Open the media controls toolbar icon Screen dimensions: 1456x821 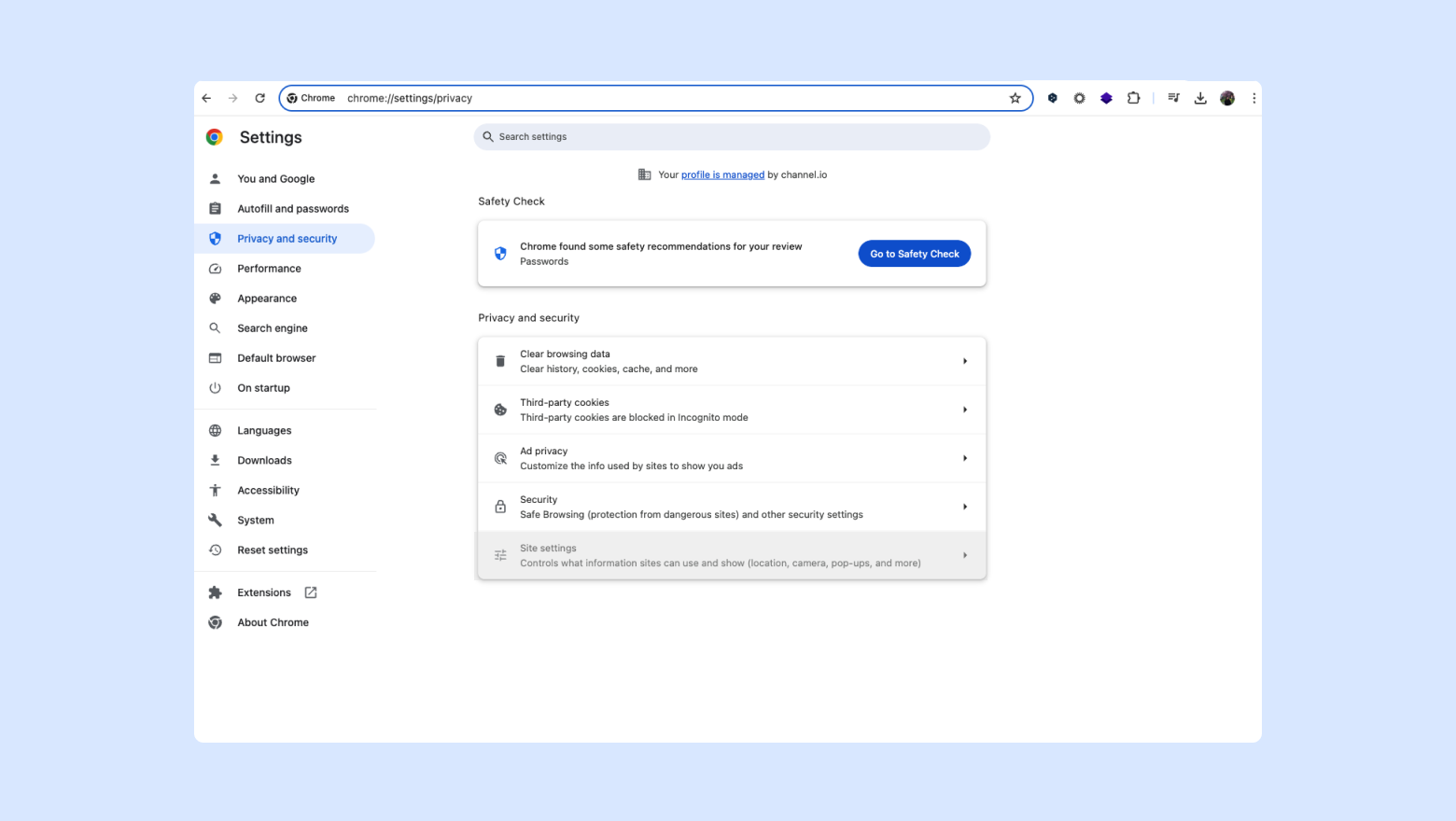pyautogui.click(x=1173, y=98)
